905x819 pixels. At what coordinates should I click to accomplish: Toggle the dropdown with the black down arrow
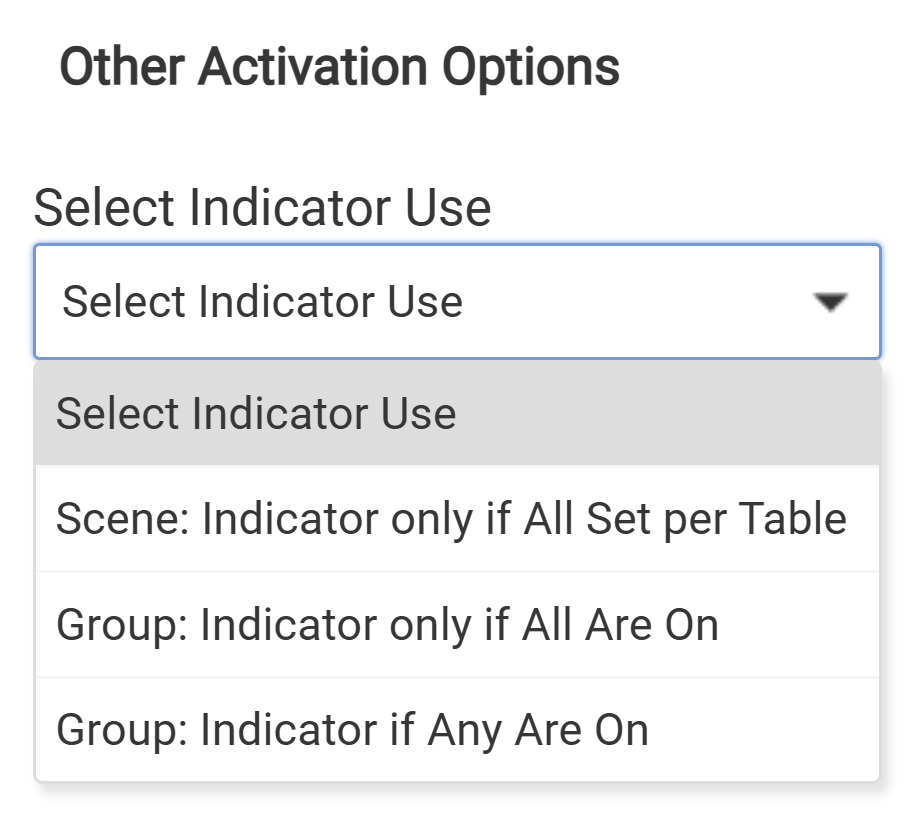click(x=830, y=302)
